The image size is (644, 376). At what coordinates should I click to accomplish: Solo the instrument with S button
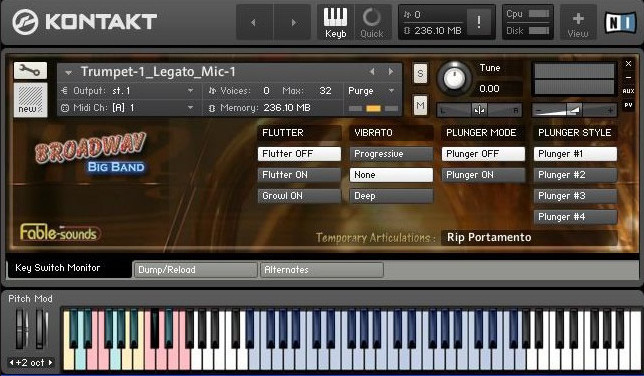[420, 74]
